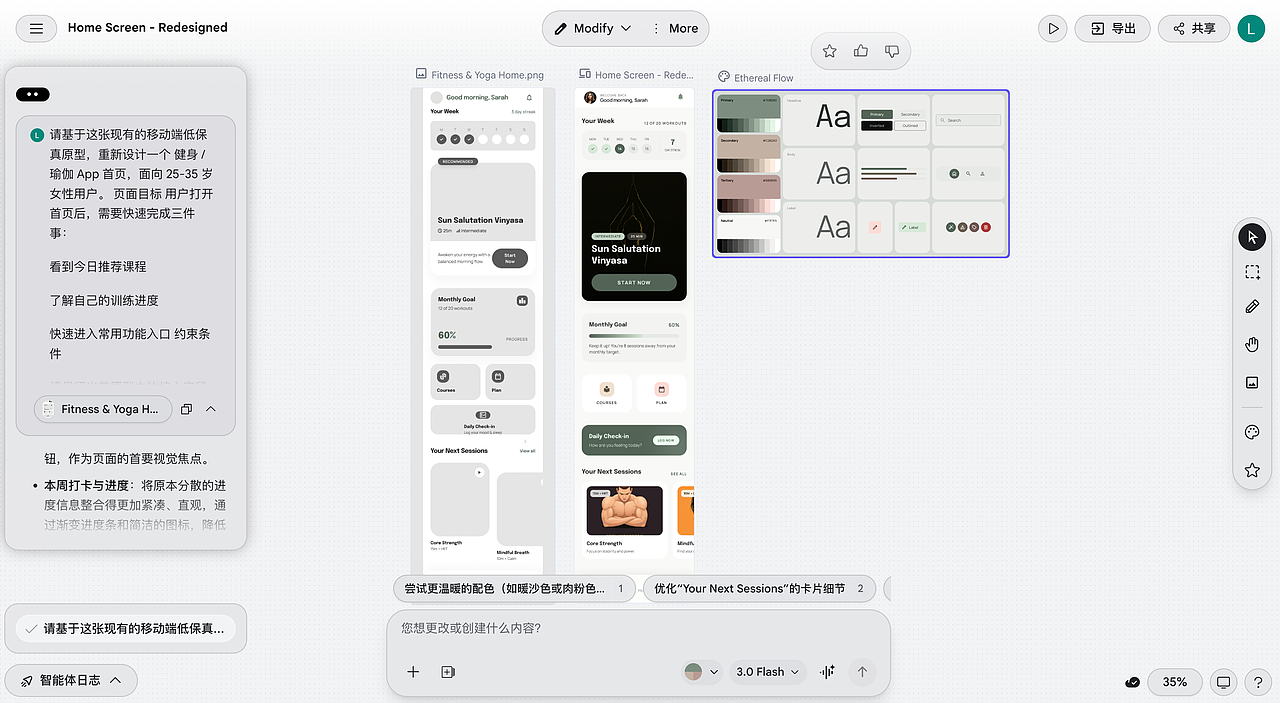
Task: Pick the pencil edit tool
Action: tap(1252, 306)
